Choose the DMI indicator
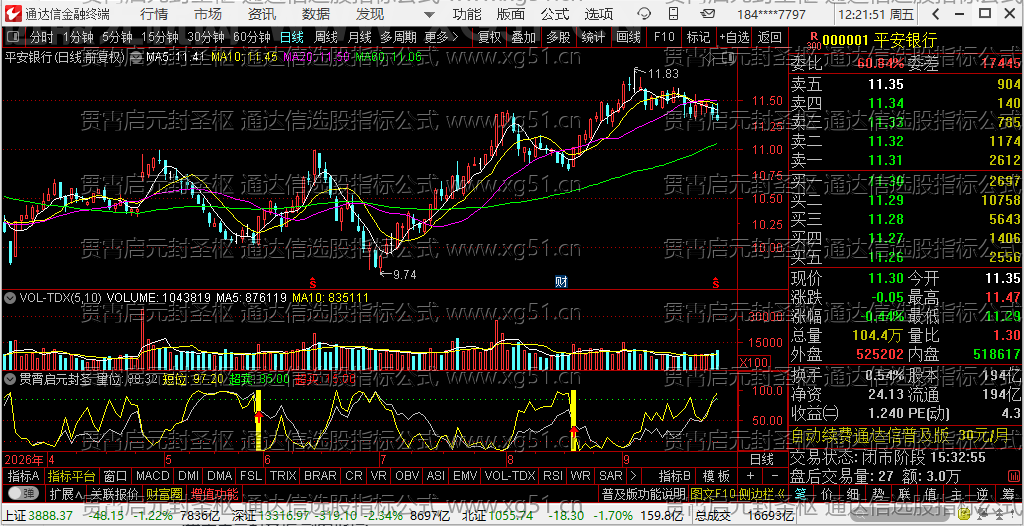The width and height of the screenshot is (1024, 526). [x=189, y=476]
